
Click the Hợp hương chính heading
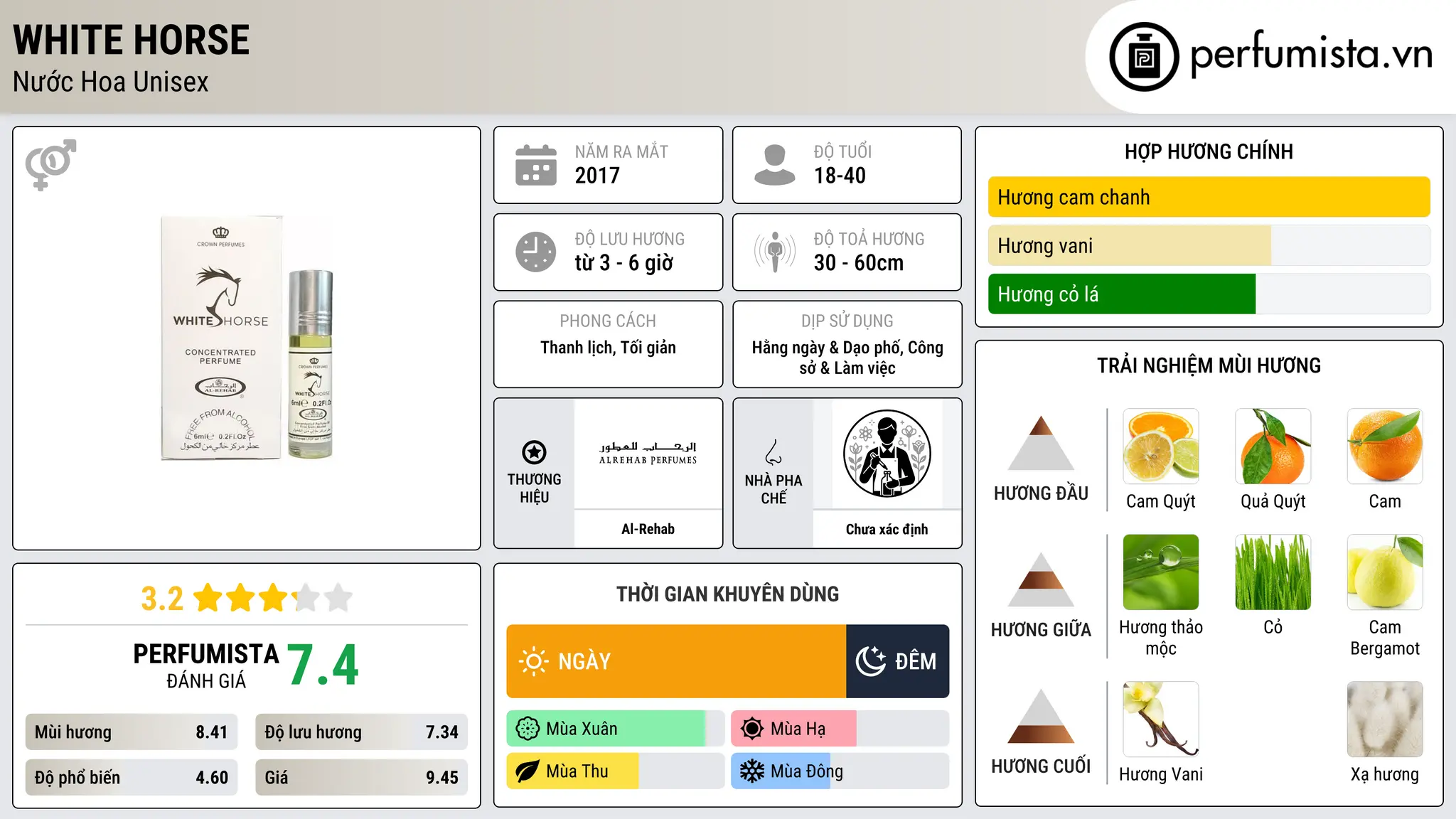click(1209, 151)
